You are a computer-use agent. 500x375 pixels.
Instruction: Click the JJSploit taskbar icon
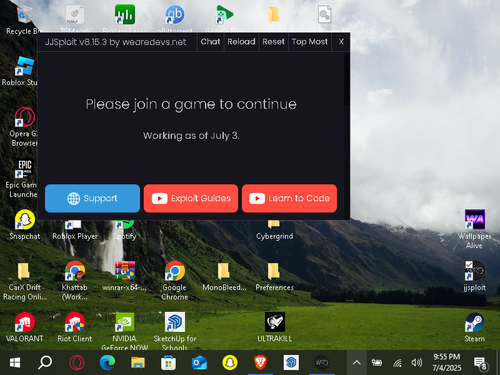tap(322, 363)
